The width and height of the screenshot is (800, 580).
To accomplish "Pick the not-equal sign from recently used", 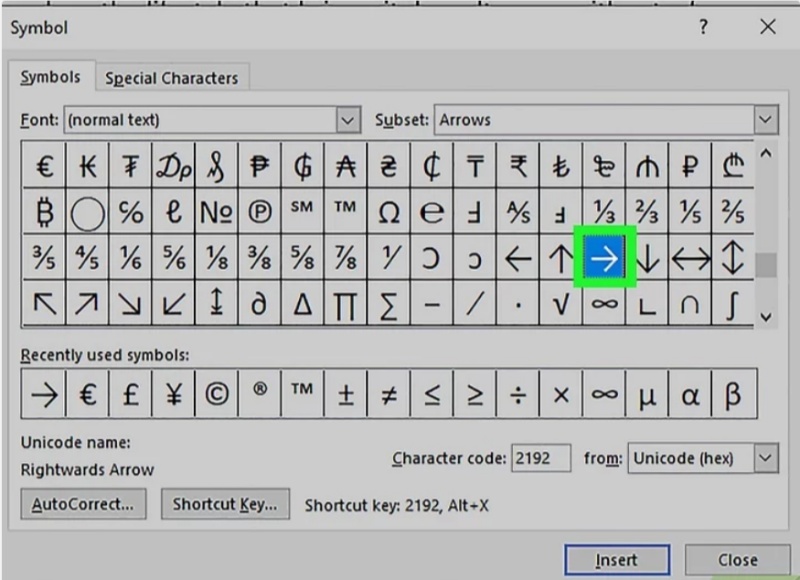I will click(x=388, y=394).
